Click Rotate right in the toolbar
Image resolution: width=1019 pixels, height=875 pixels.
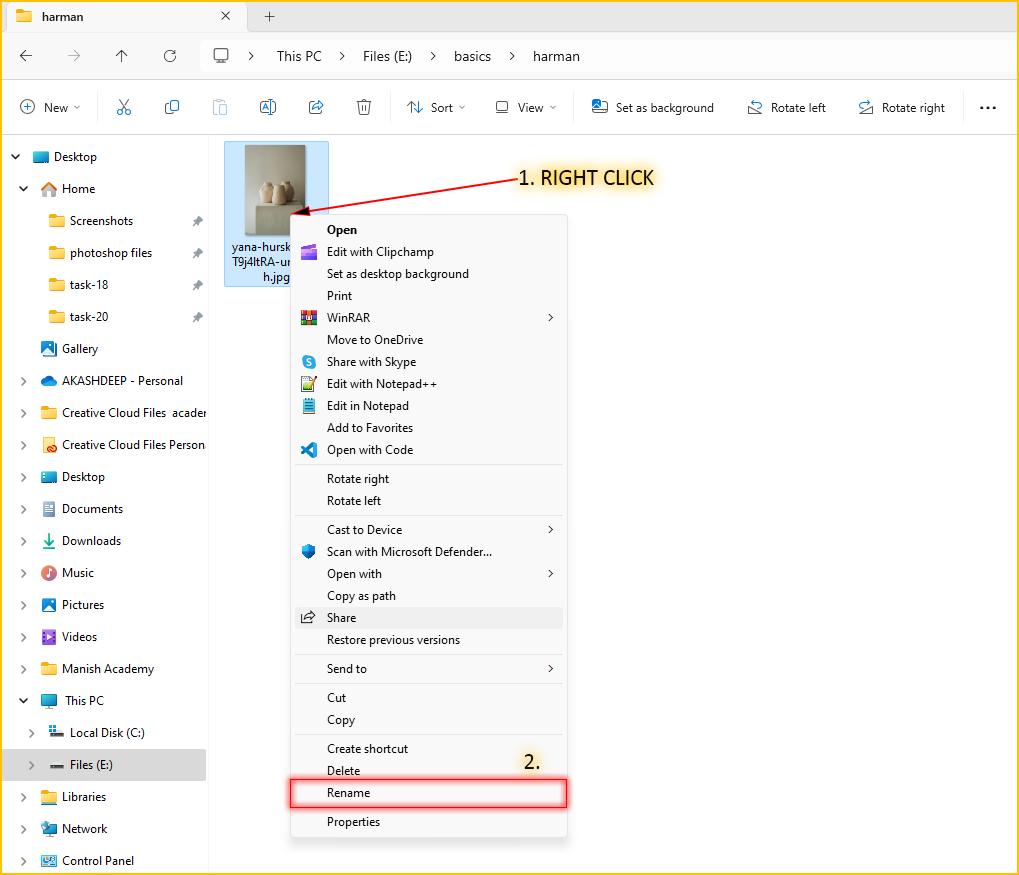(x=901, y=108)
